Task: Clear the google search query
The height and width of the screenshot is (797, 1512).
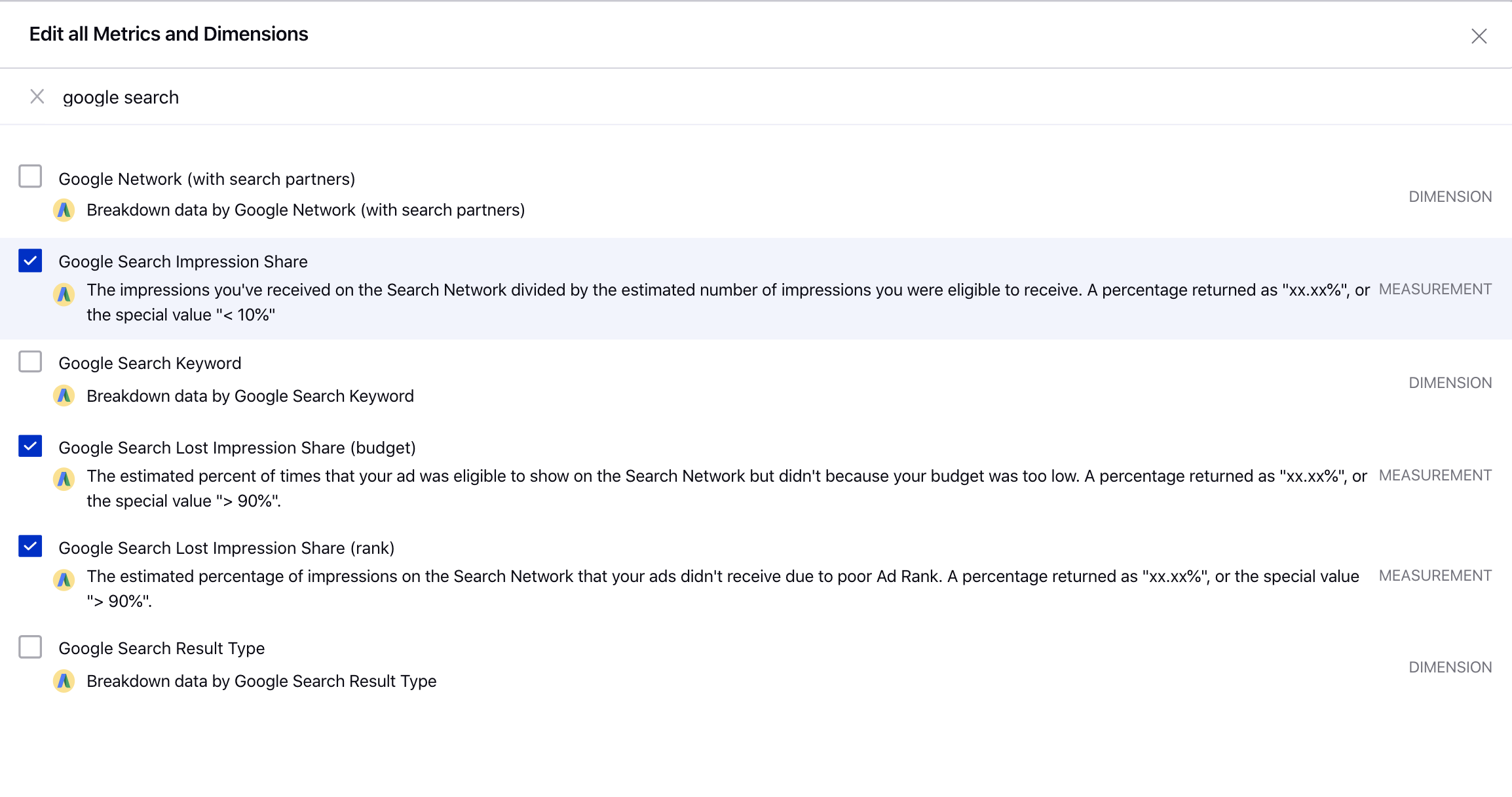Action: [37, 97]
